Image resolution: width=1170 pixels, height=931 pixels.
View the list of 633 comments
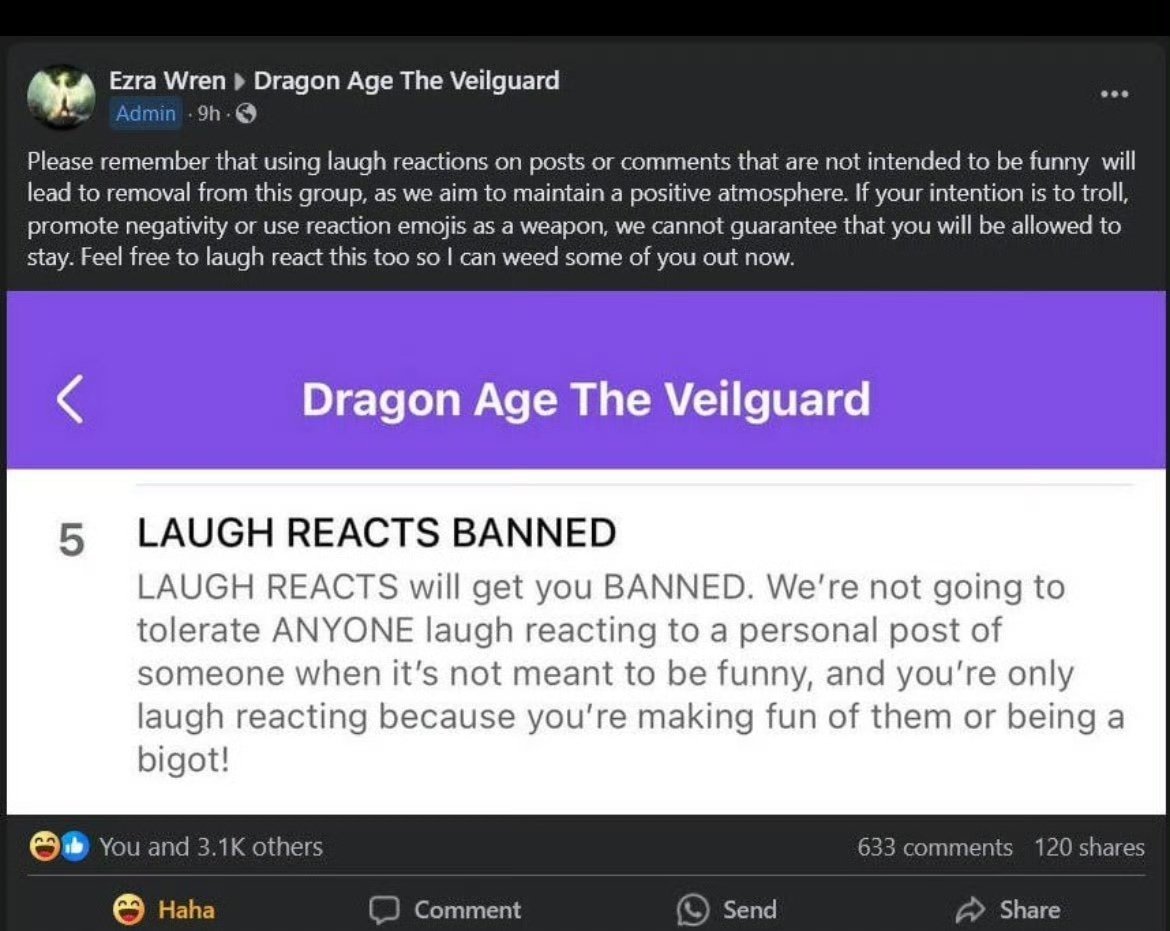click(x=935, y=847)
